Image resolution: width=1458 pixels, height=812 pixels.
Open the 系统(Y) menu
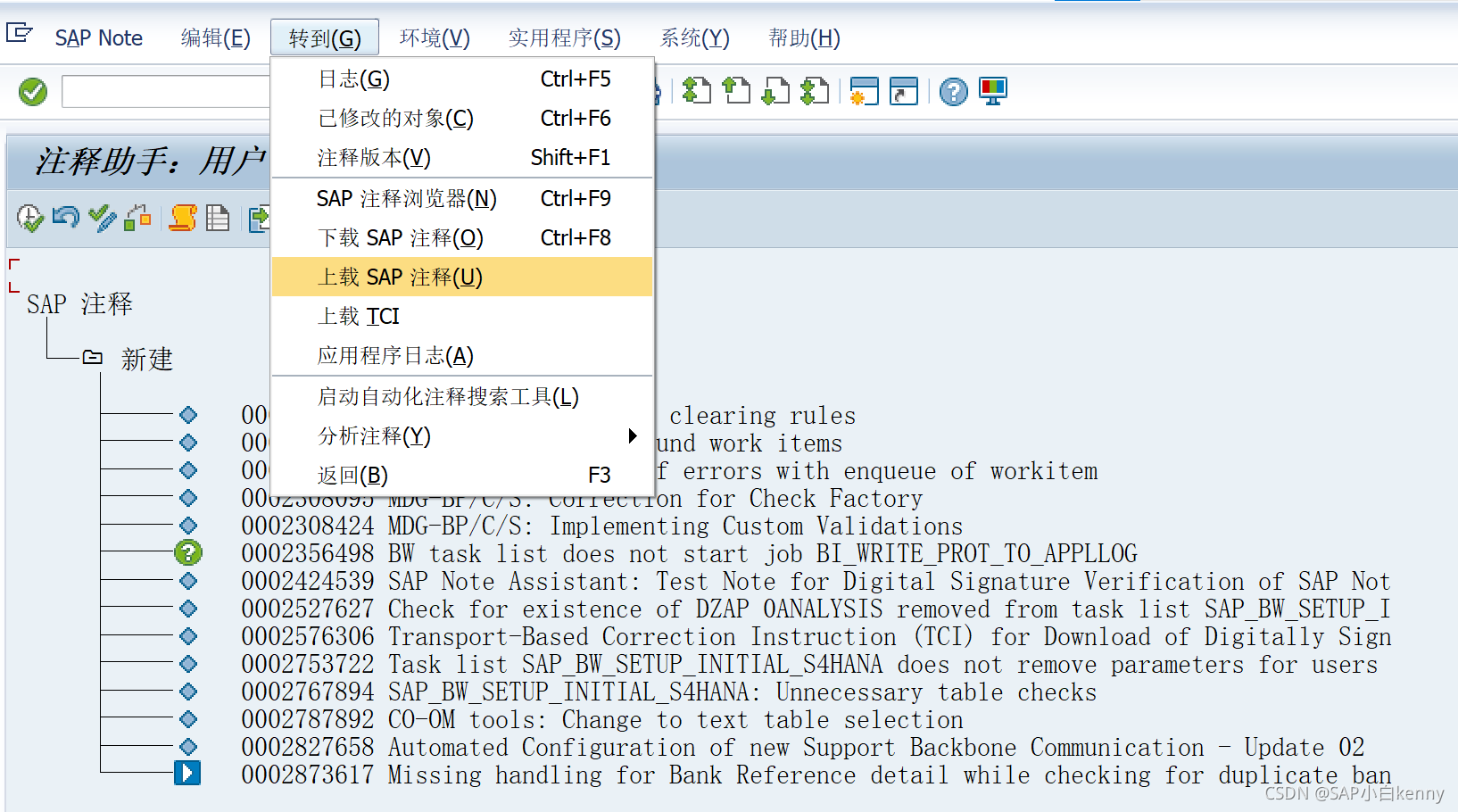click(x=694, y=38)
